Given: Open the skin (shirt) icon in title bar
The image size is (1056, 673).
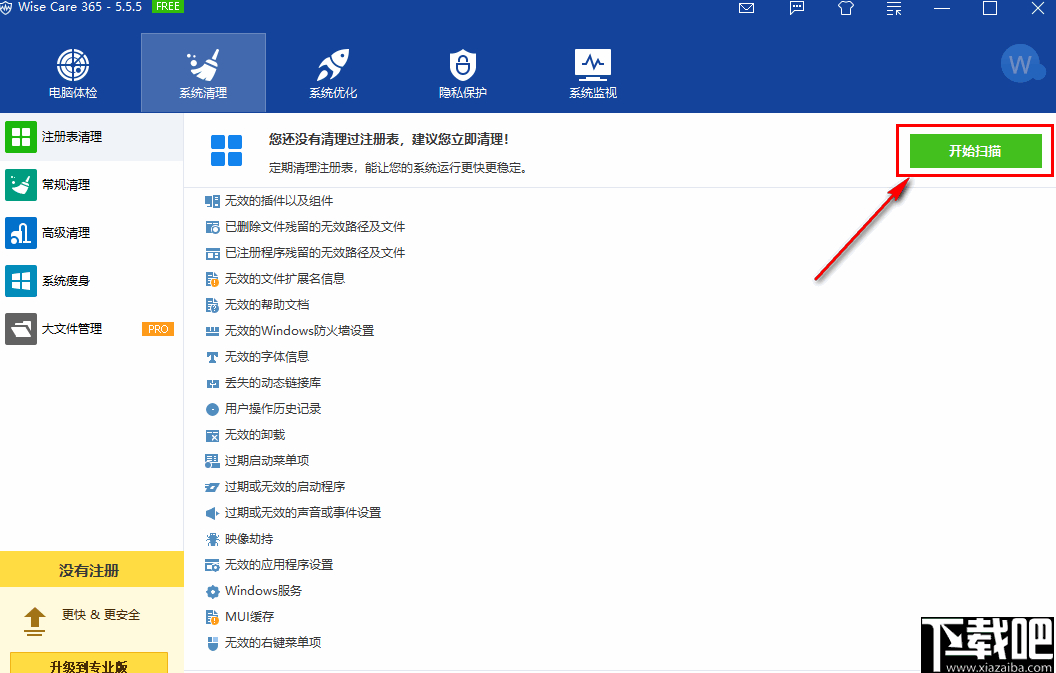Looking at the screenshot, I should pos(846,8).
